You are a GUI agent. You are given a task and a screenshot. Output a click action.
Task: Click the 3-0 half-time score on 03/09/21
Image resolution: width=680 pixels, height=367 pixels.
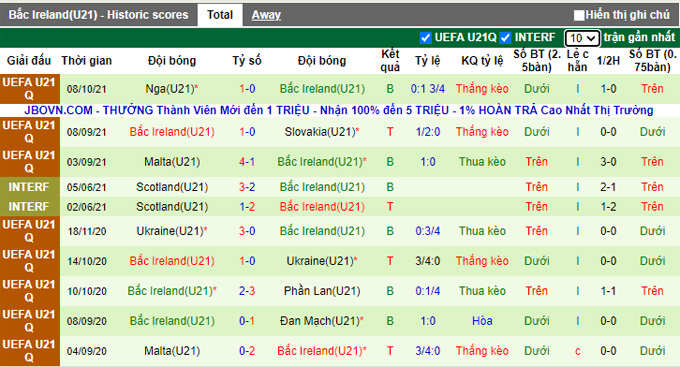point(608,162)
